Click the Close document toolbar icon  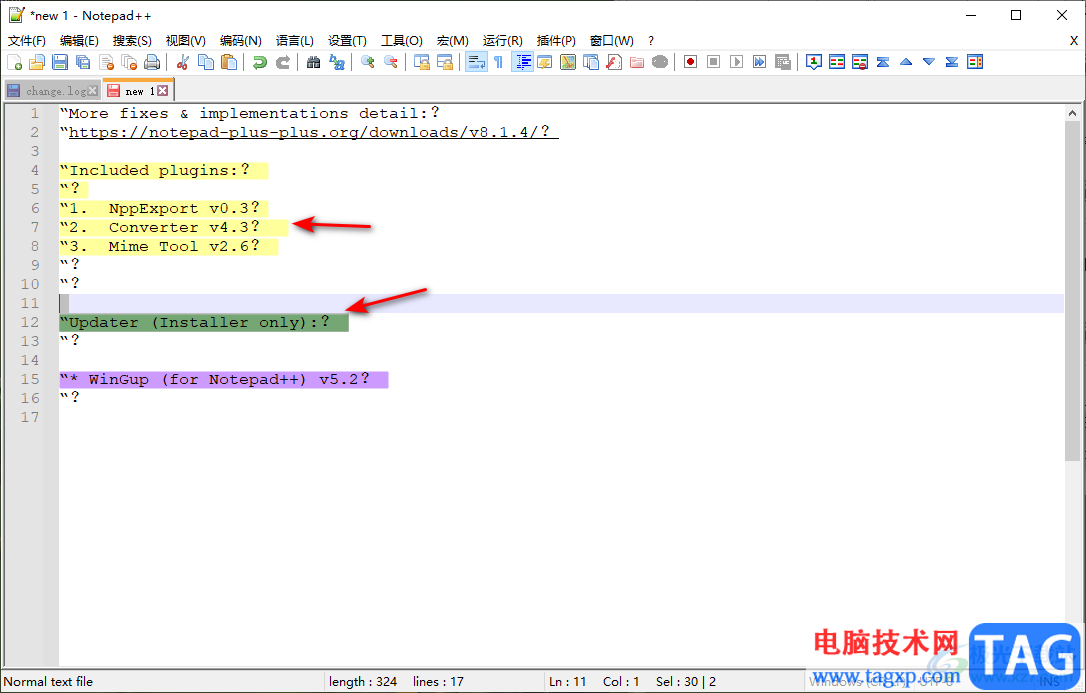pyautogui.click(x=107, y=62)
